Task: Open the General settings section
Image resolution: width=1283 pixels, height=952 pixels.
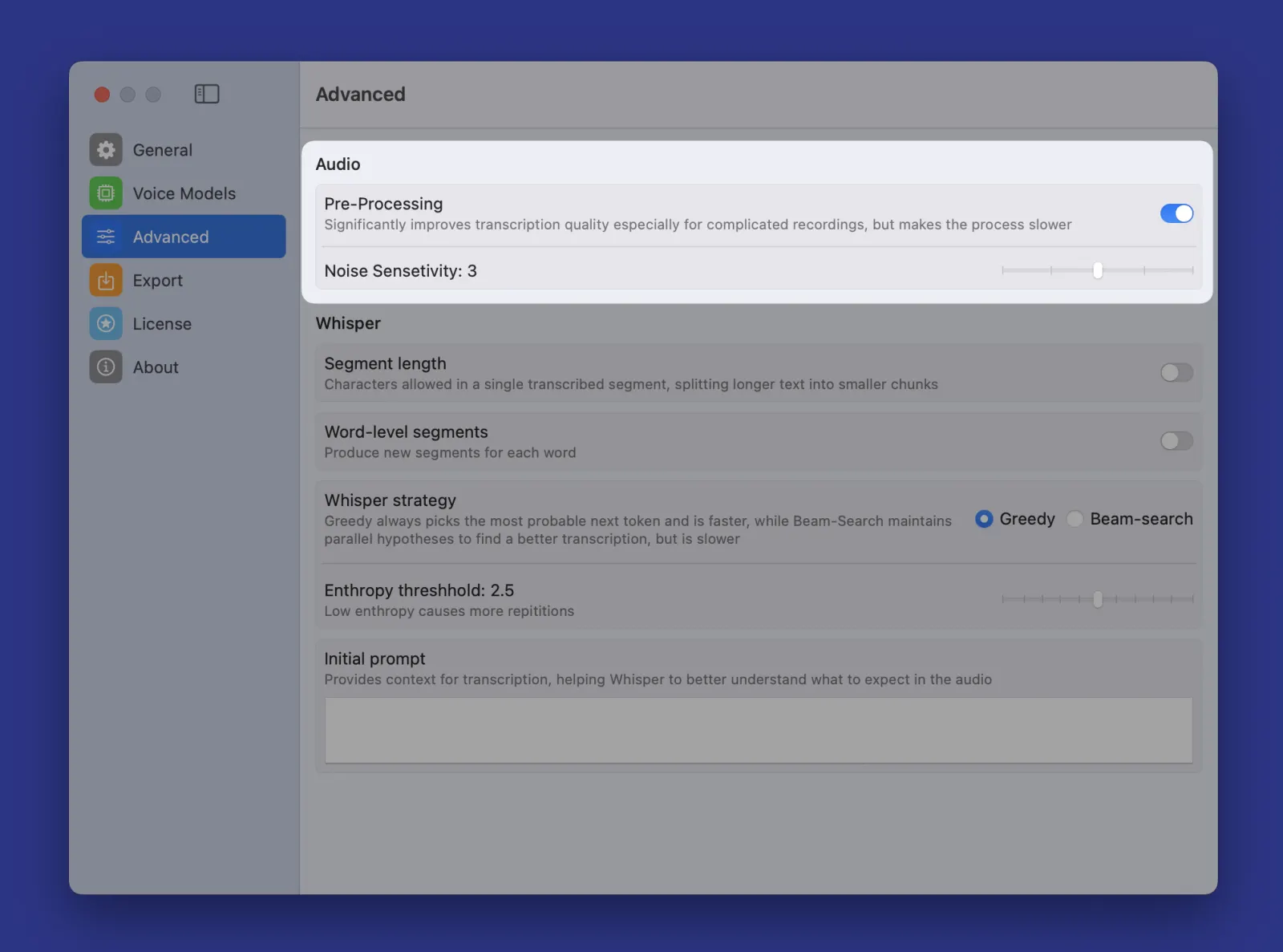Action: (184, 150)
